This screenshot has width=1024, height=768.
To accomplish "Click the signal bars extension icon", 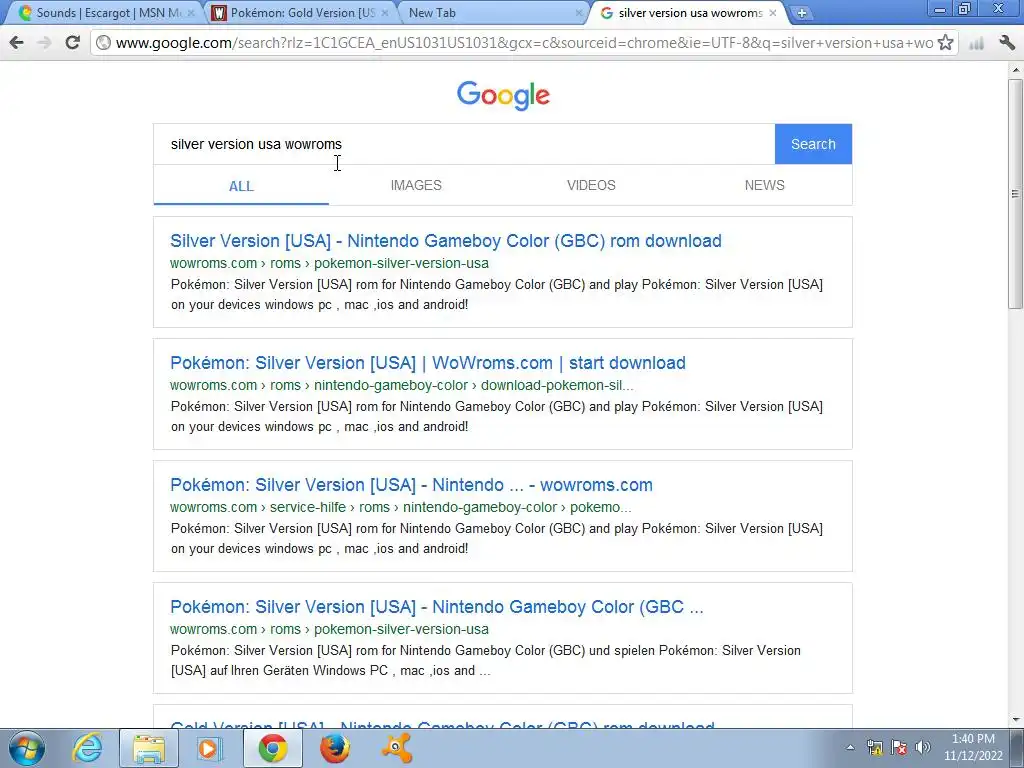I will point(976,44).
